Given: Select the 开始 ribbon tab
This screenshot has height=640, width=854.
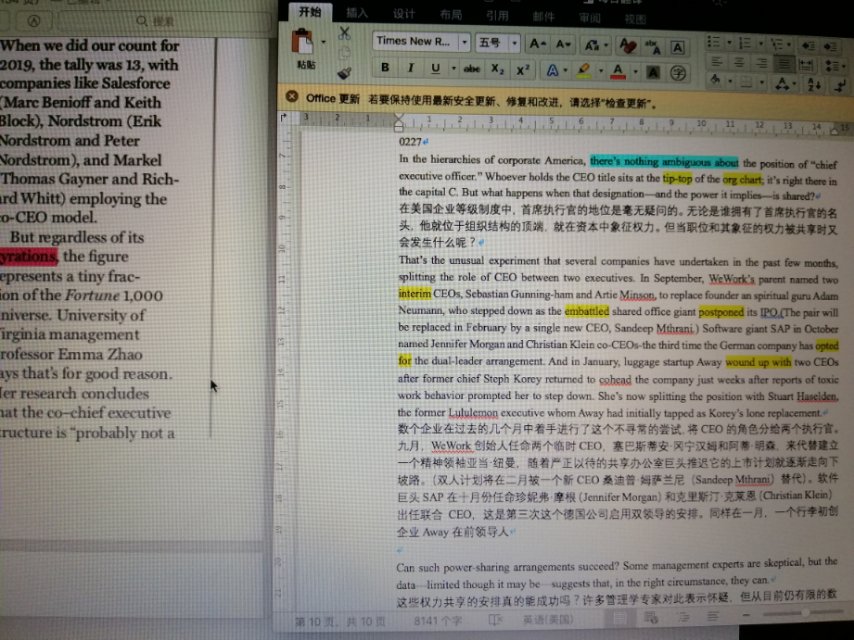Looking at the screenshot, I should pyautogui.click(x=310, y=11).
